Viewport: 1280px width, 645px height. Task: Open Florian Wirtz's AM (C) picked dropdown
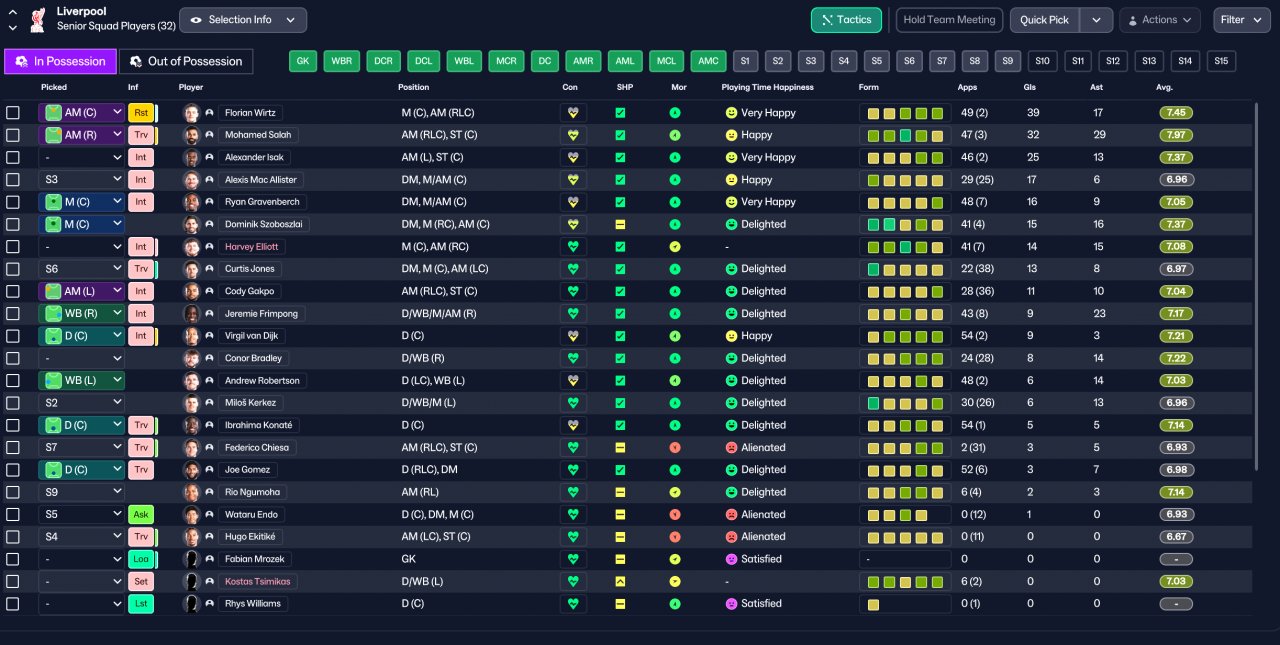click(82, 113)
